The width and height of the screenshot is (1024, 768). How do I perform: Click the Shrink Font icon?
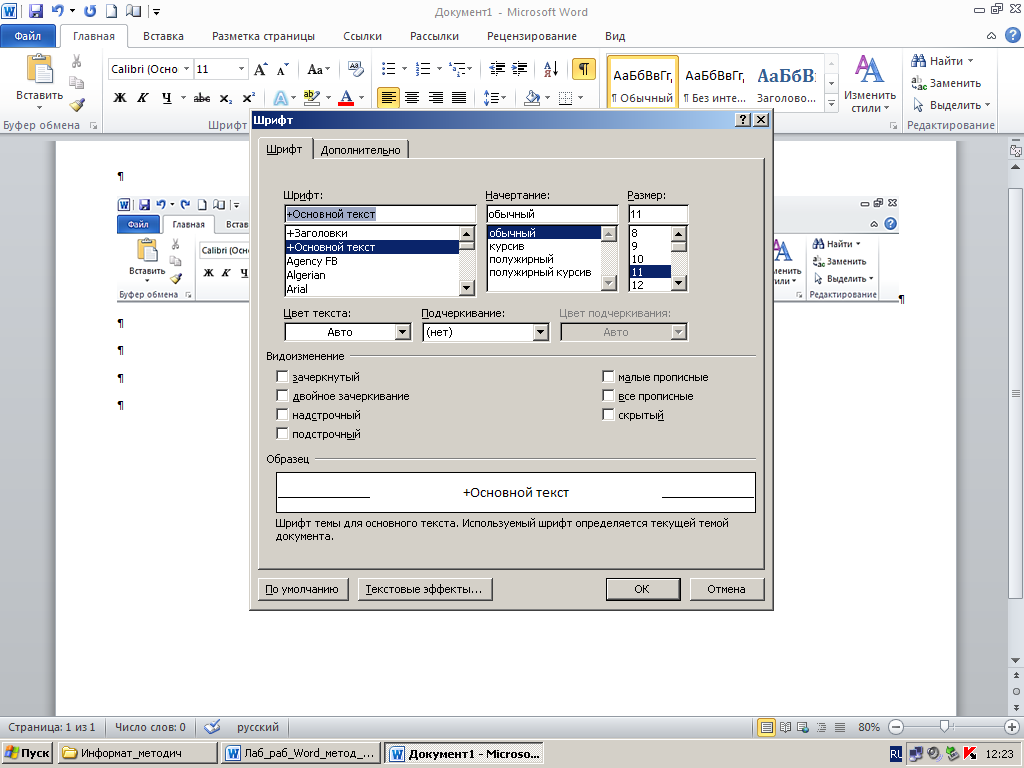[283, 69]
